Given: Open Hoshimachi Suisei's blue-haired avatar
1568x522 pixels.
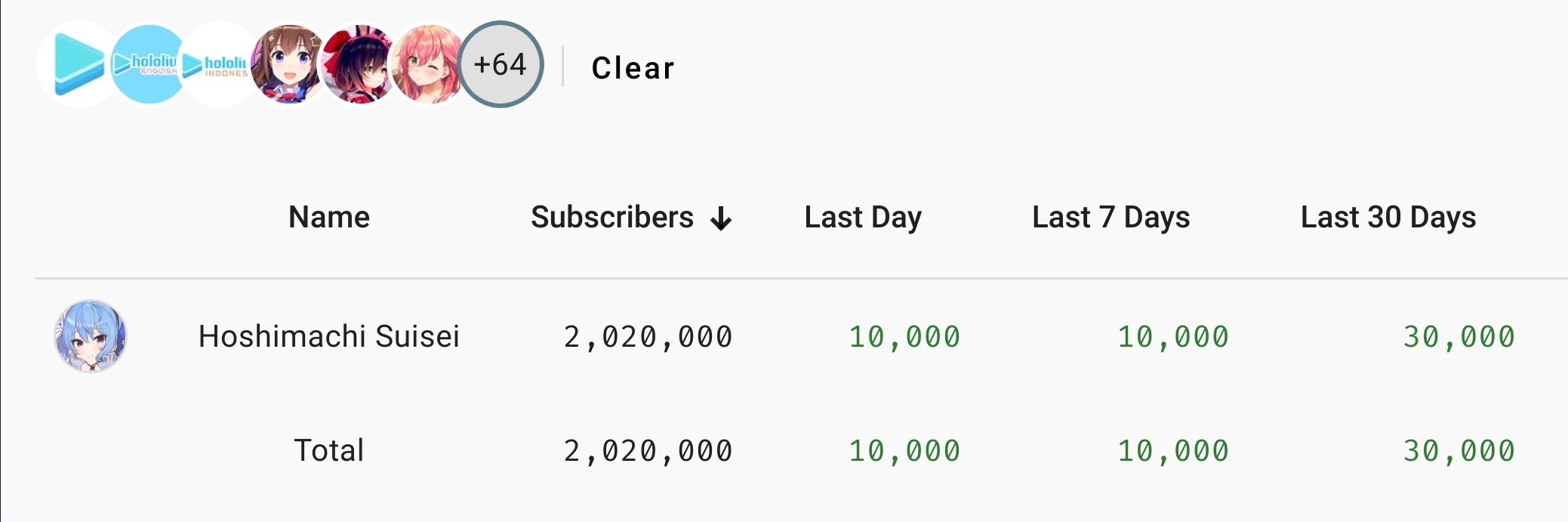Looking at the screenshot, I should coord(91,336).
